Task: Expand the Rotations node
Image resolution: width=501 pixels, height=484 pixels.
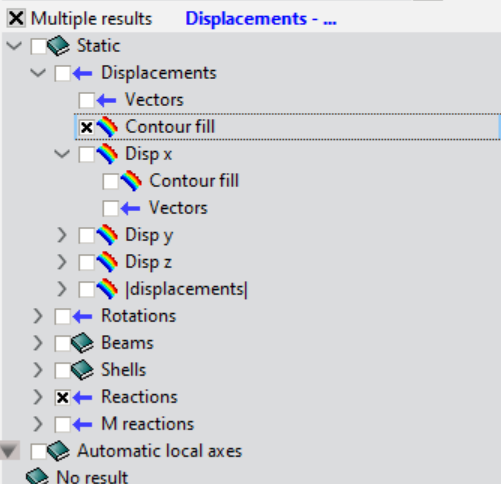Action: coord(38,316)
